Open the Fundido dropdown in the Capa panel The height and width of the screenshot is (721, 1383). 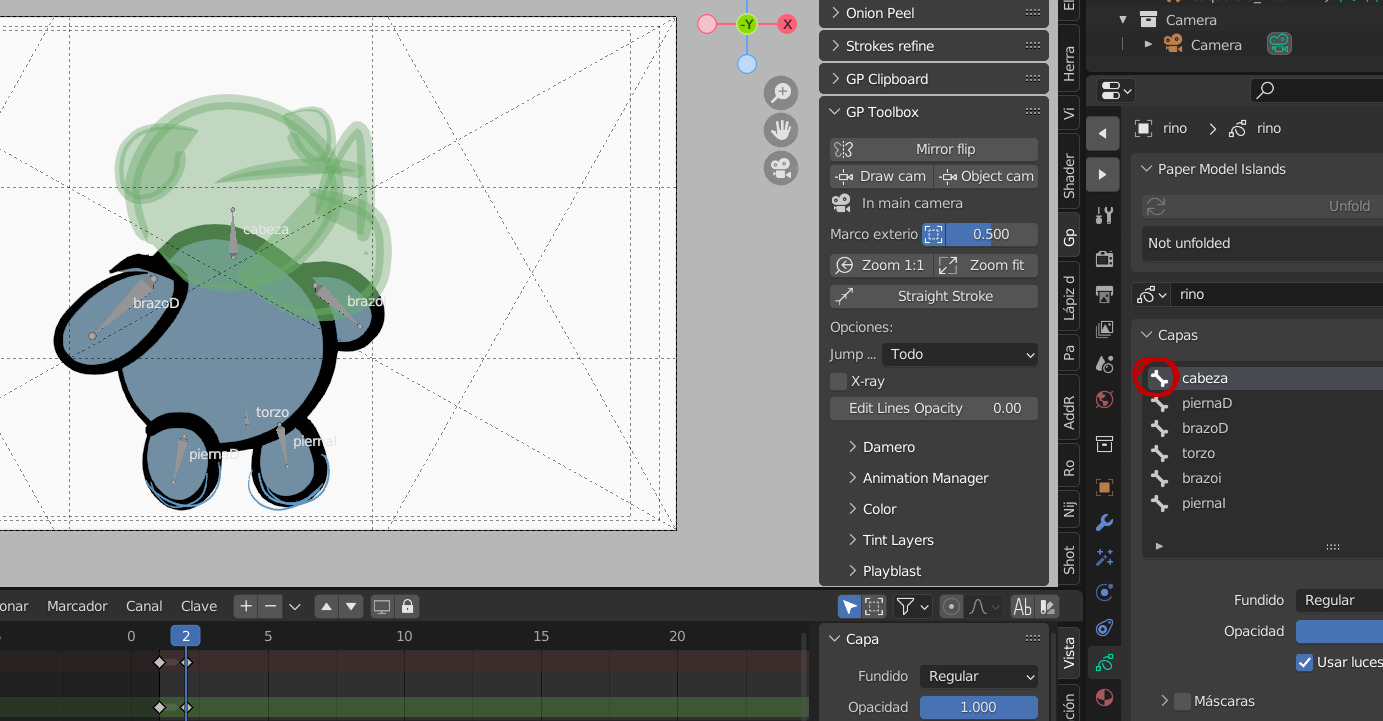[979, 676]
